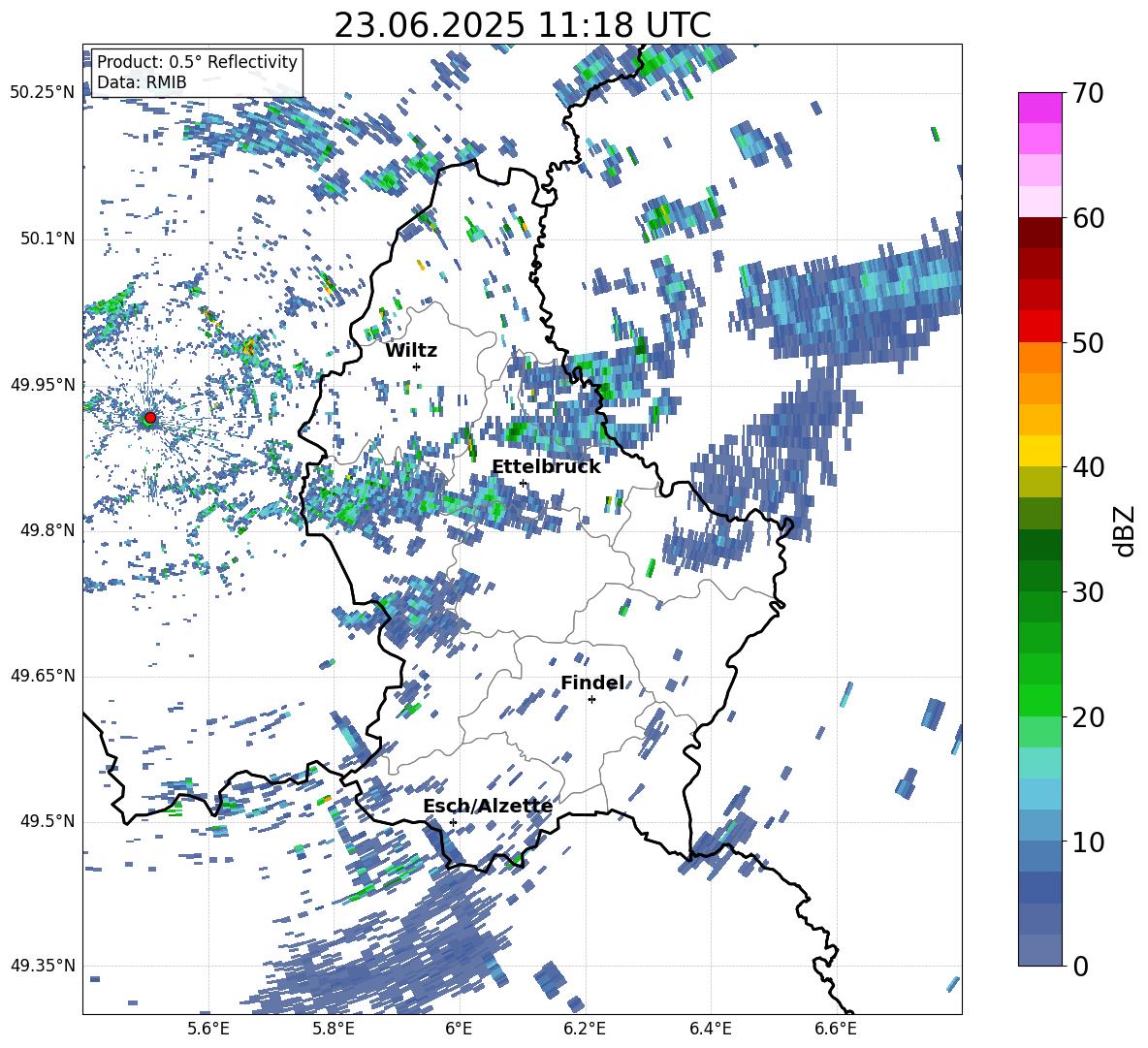1148x1048 pixels.
Task: Click the Findel location cross marker
Action: tap(591, 700)
